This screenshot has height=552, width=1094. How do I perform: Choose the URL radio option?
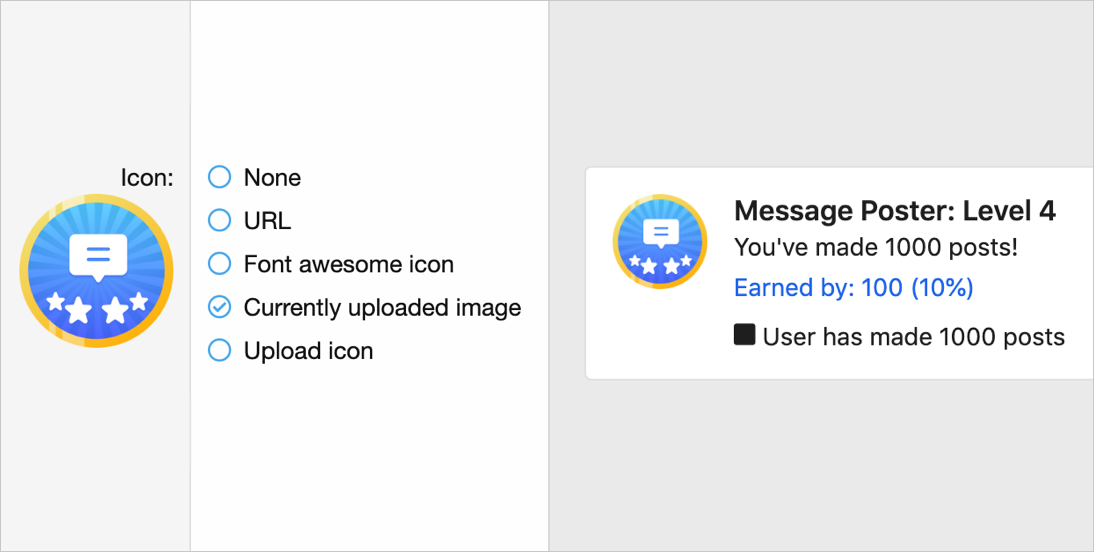(219, 221)
